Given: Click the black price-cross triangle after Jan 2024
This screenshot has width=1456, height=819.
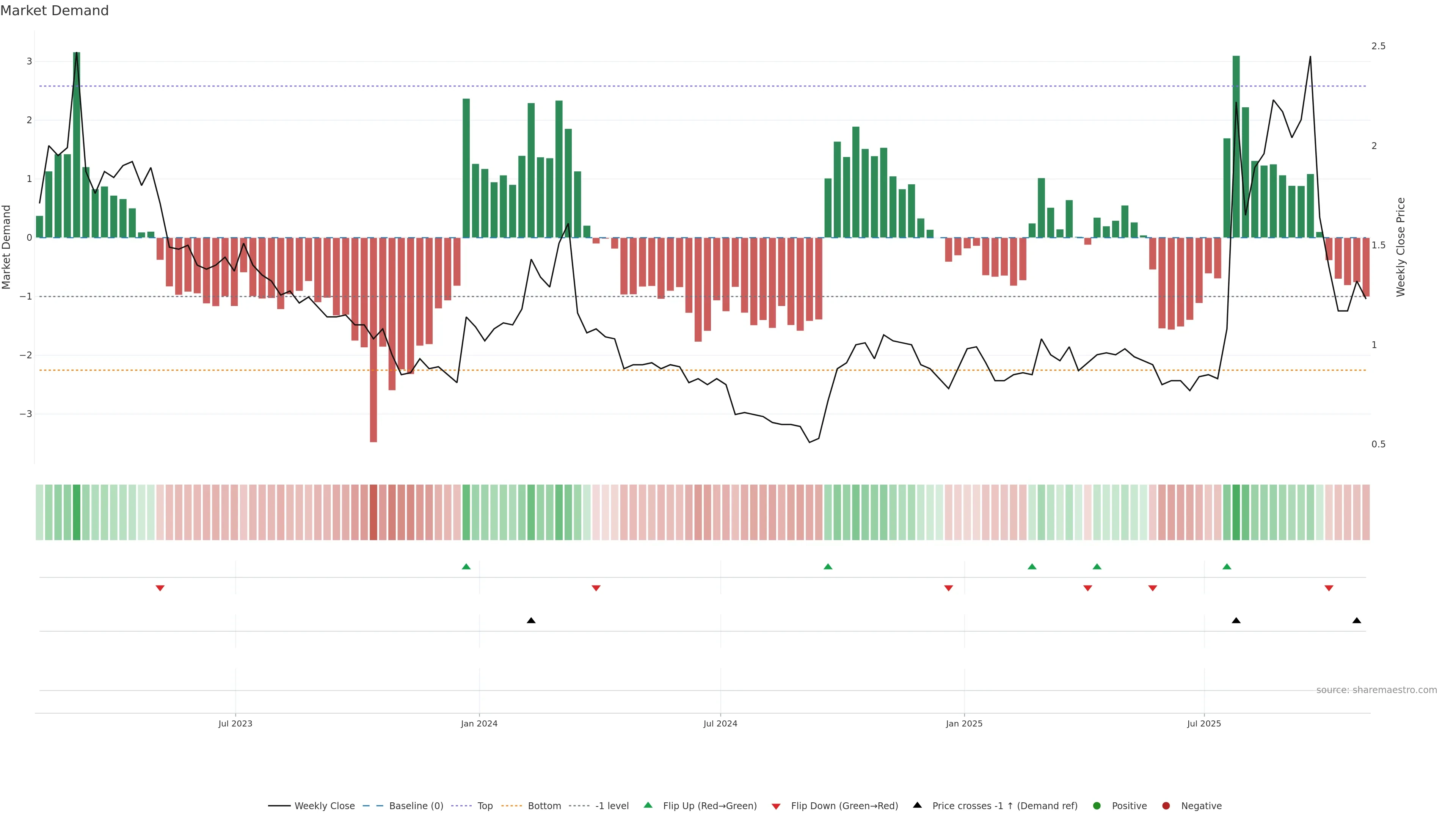Looking at the screenshot, I should (531, 621).
